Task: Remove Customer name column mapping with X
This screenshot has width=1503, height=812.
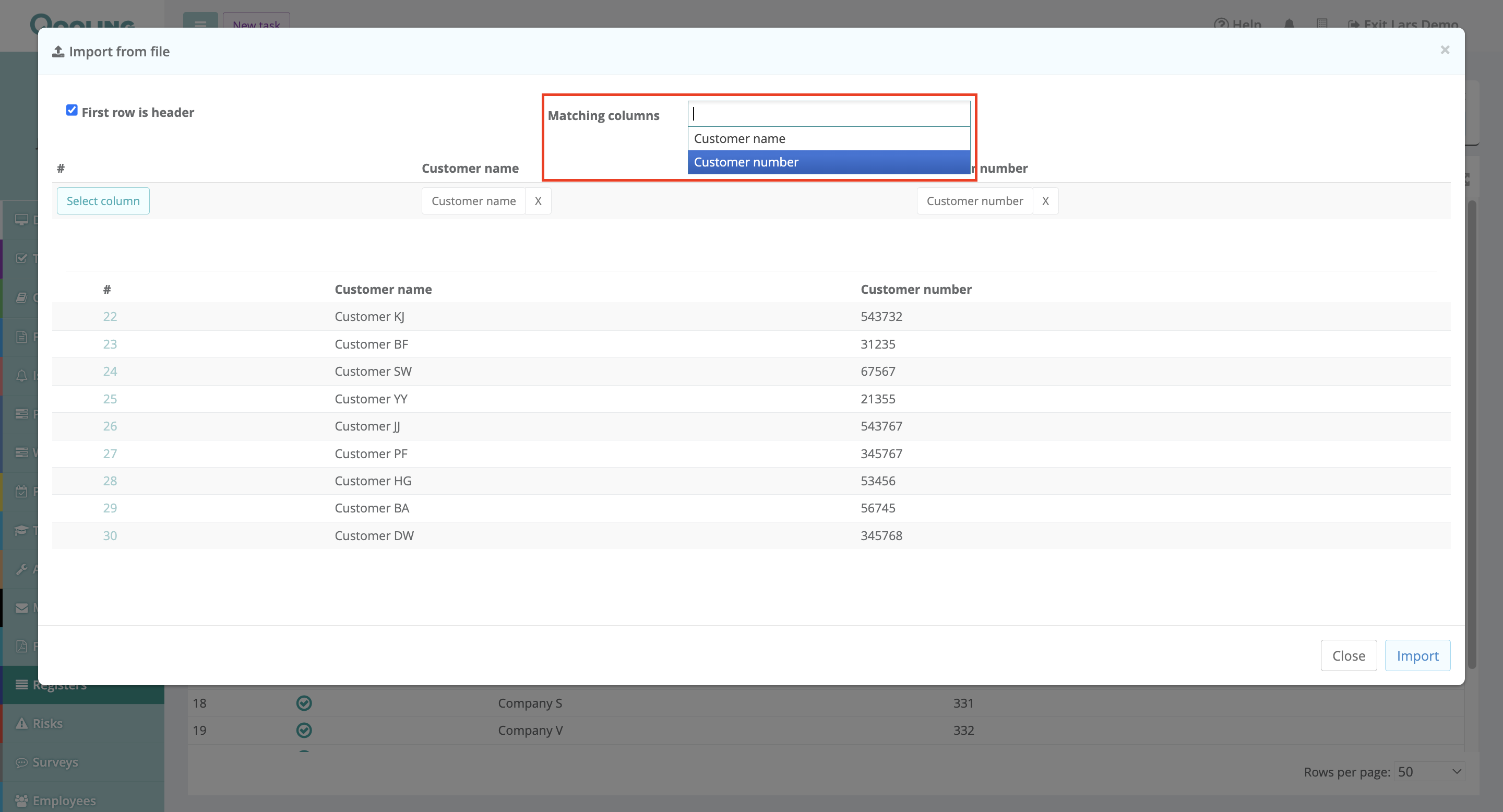Action: click(538, 201)
